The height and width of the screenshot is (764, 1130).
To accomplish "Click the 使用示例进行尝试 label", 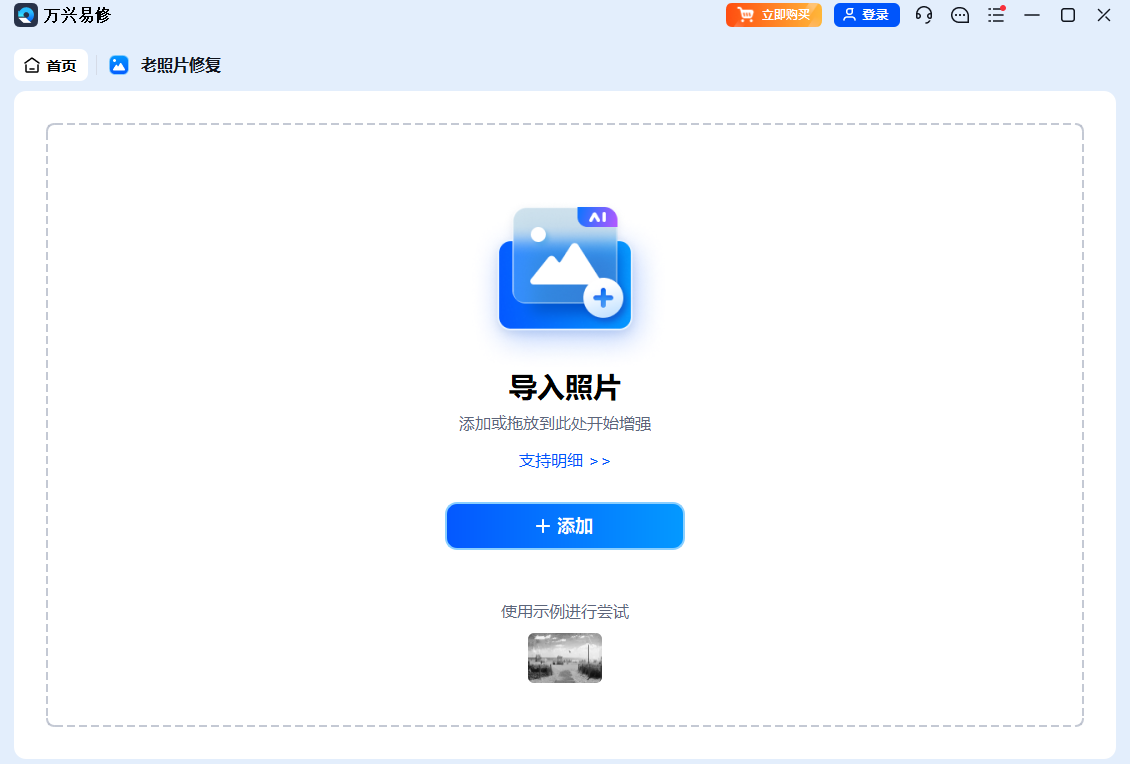I will tap(565, 612).
